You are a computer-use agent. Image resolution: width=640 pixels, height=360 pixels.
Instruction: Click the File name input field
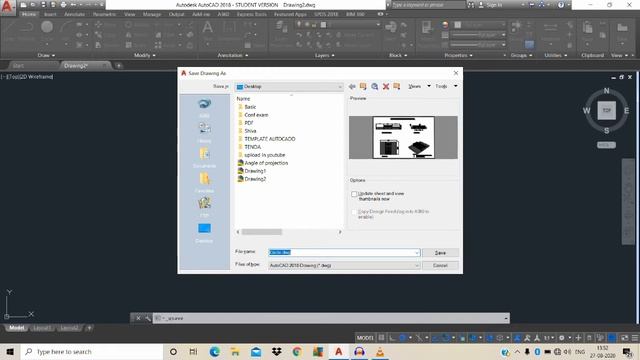coord(344,253)
